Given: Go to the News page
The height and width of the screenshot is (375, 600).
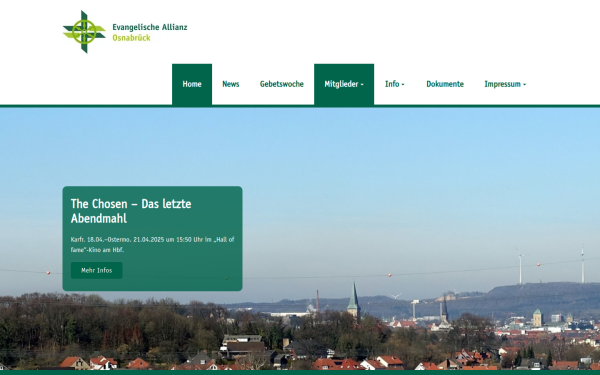Looking at the screenshot, I should (x=231, y=84).
